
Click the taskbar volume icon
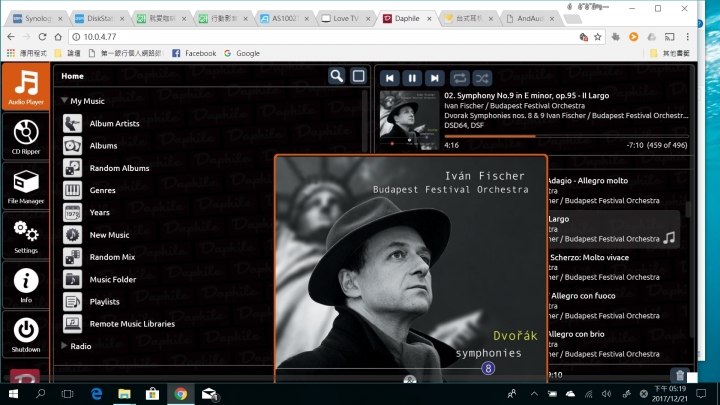point(607,394)
